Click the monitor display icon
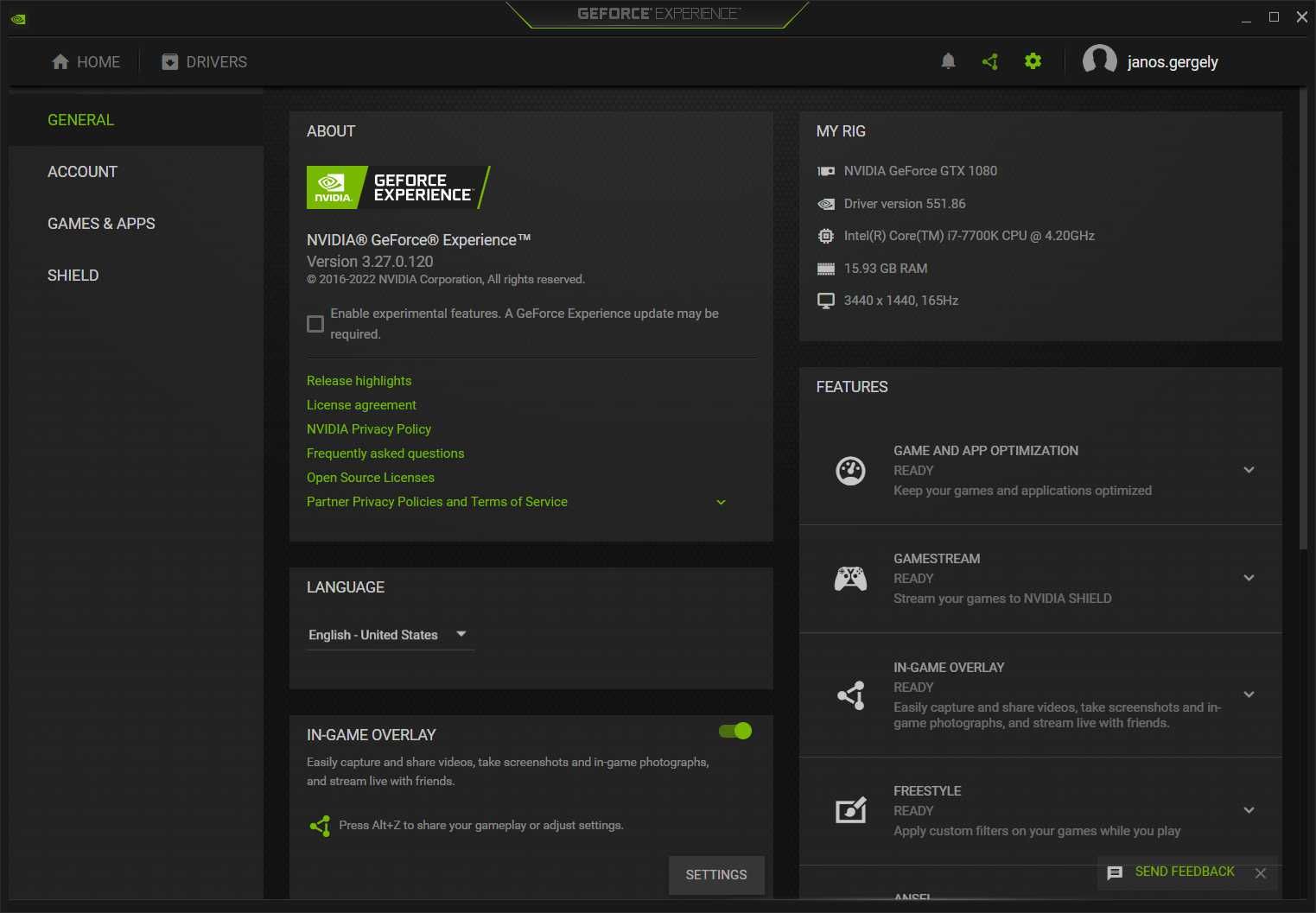 [826, 301]
